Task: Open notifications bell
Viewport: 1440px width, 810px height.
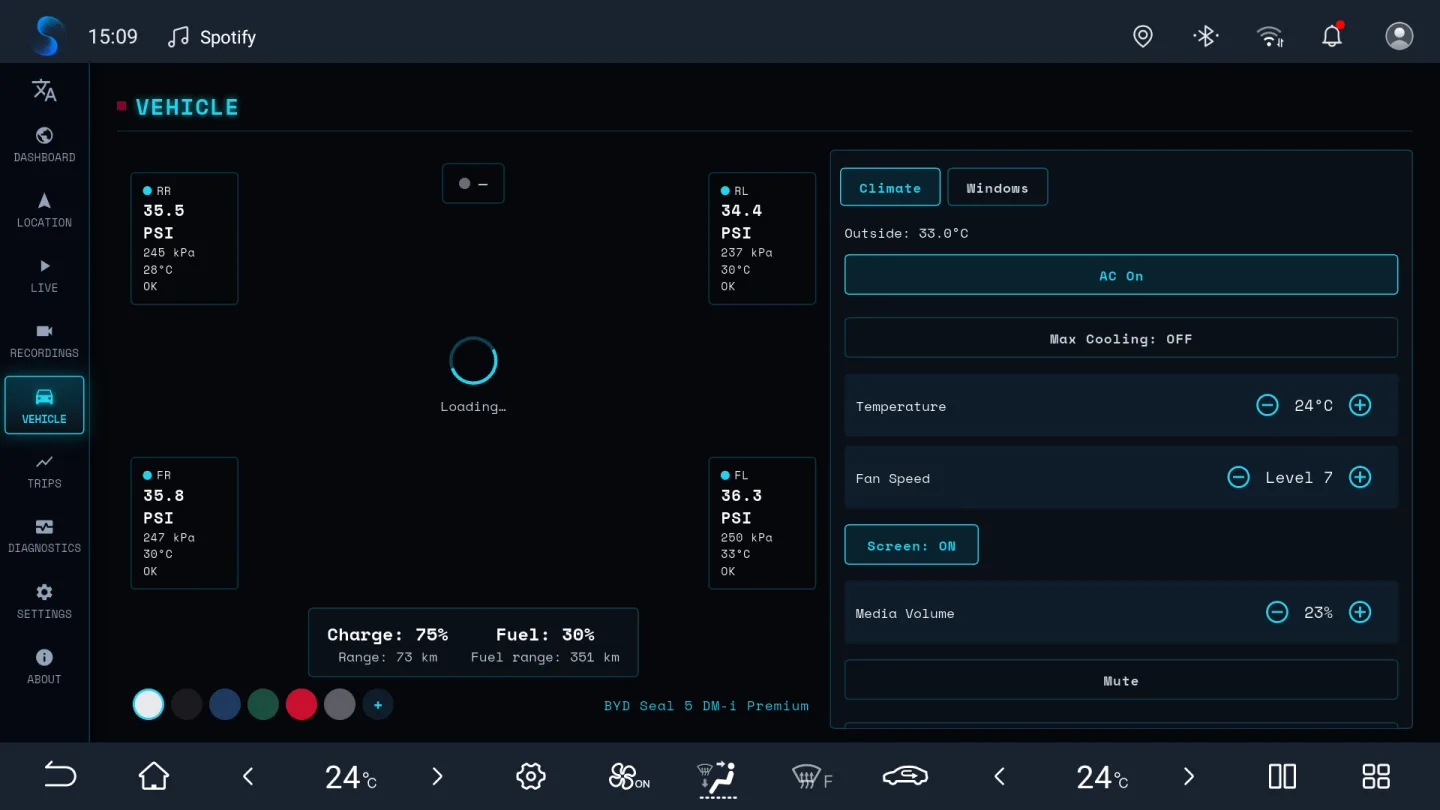Action: [1332, 36]
